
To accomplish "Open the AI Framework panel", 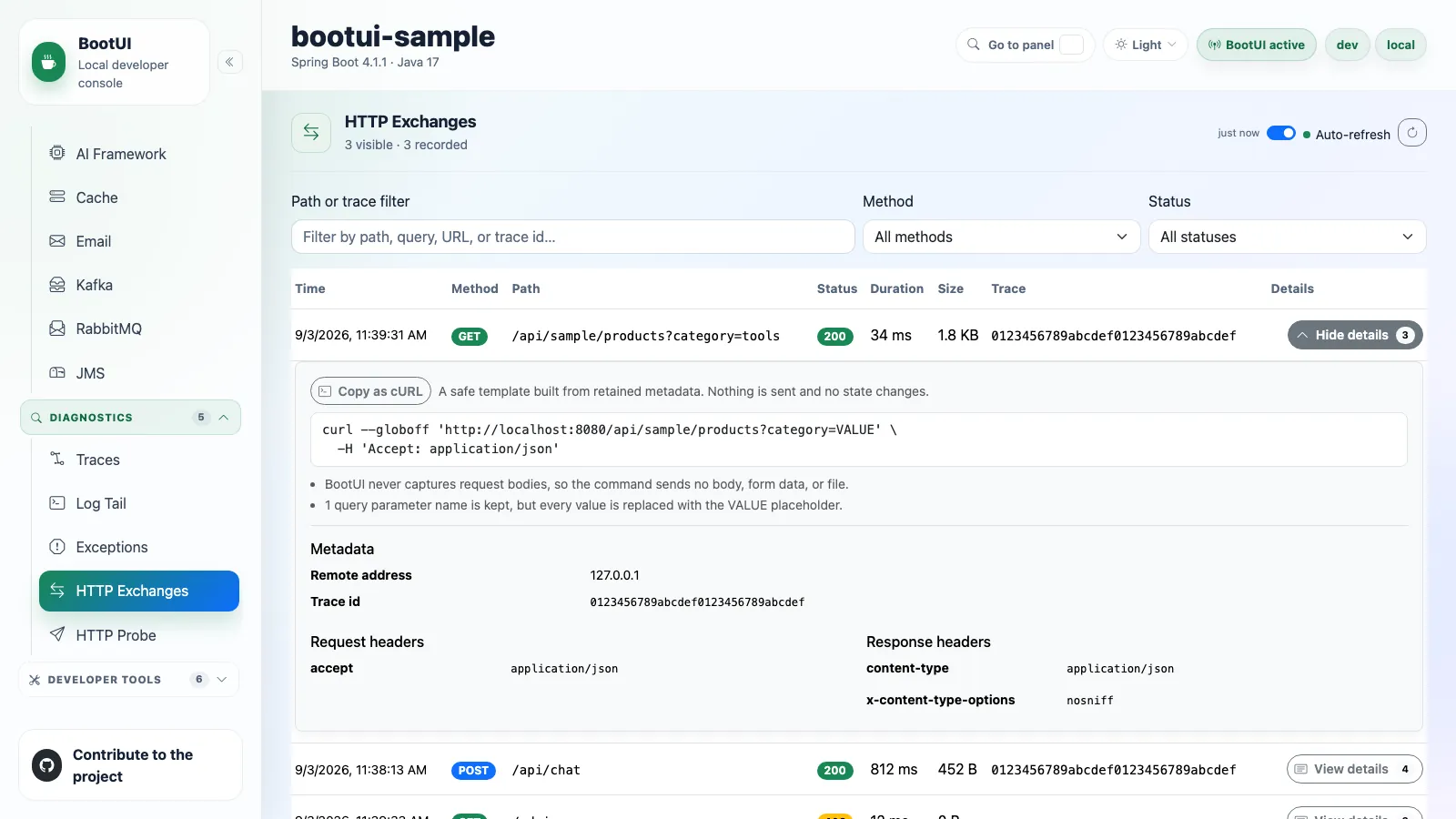I will click(138, 154).
